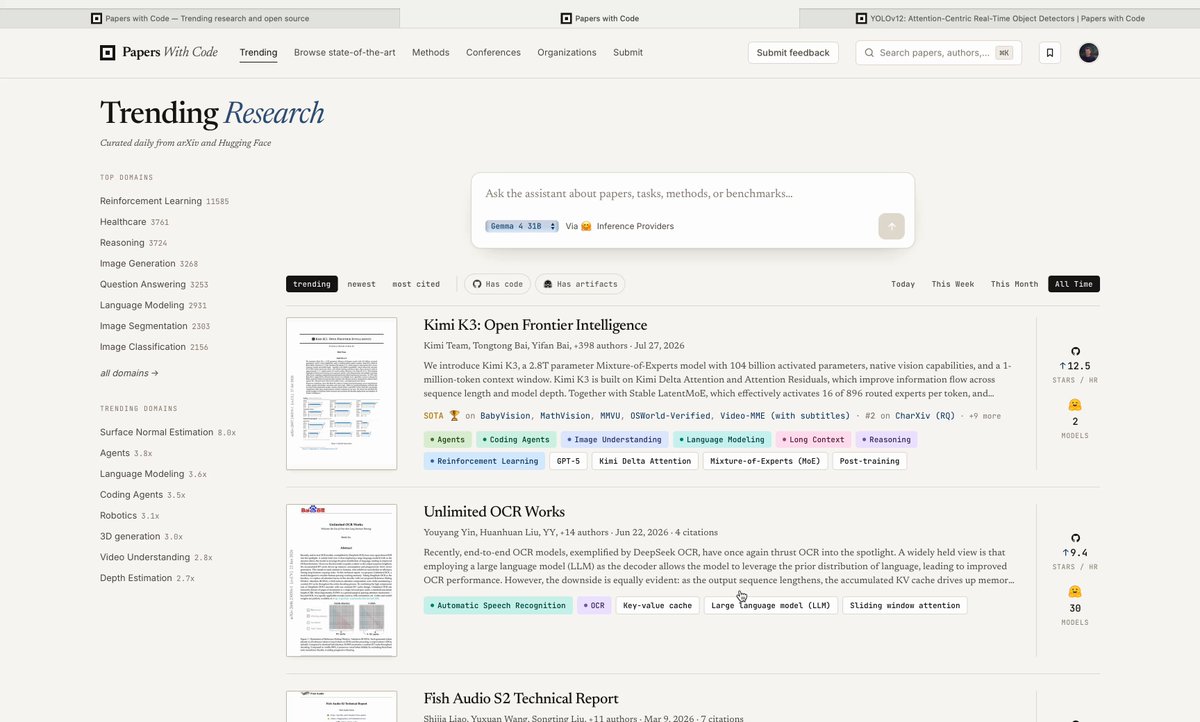Viewport: 1200px width, 722px height.
Task: Open the Unlimited OCR Works paper thumbnail
Action: tap(341, 580)
